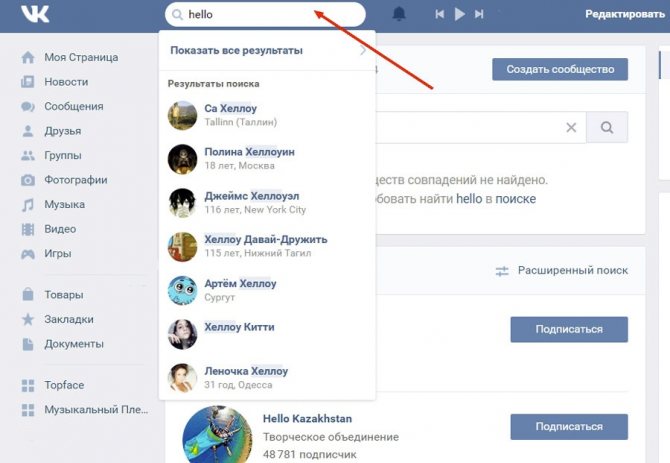Image resolution: width=670 pixels, height=463 pixels.
Task: Click news icon beside Новости
Action: coord(28,82)
